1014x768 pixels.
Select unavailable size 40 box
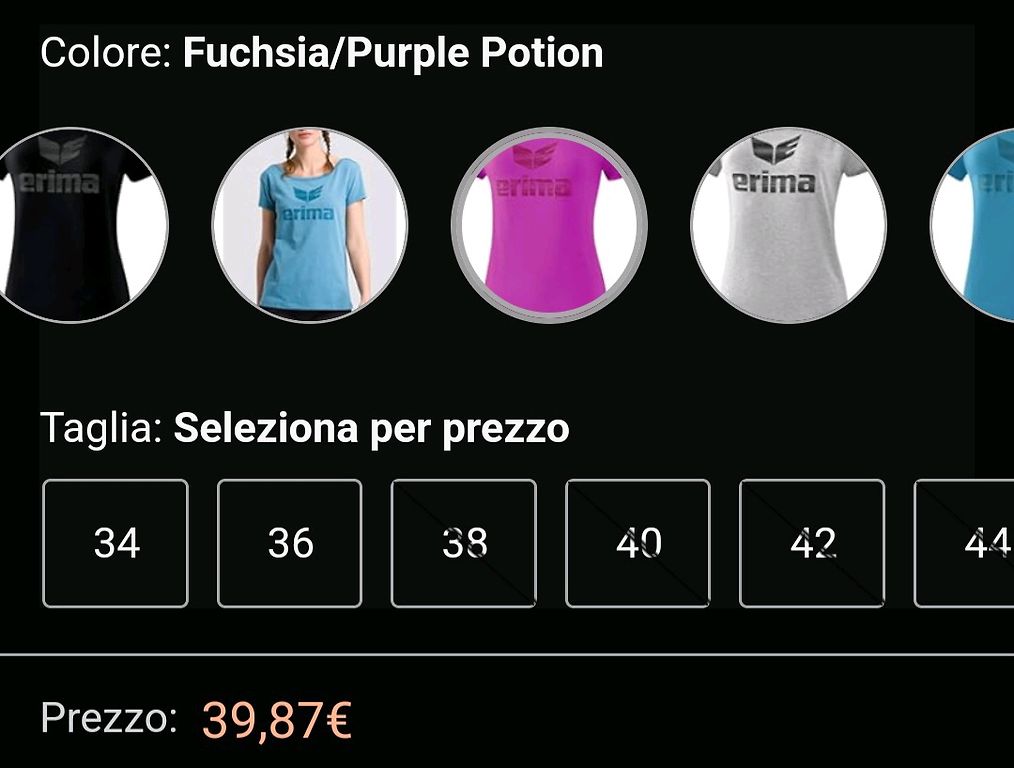click(x=638, y=543)
